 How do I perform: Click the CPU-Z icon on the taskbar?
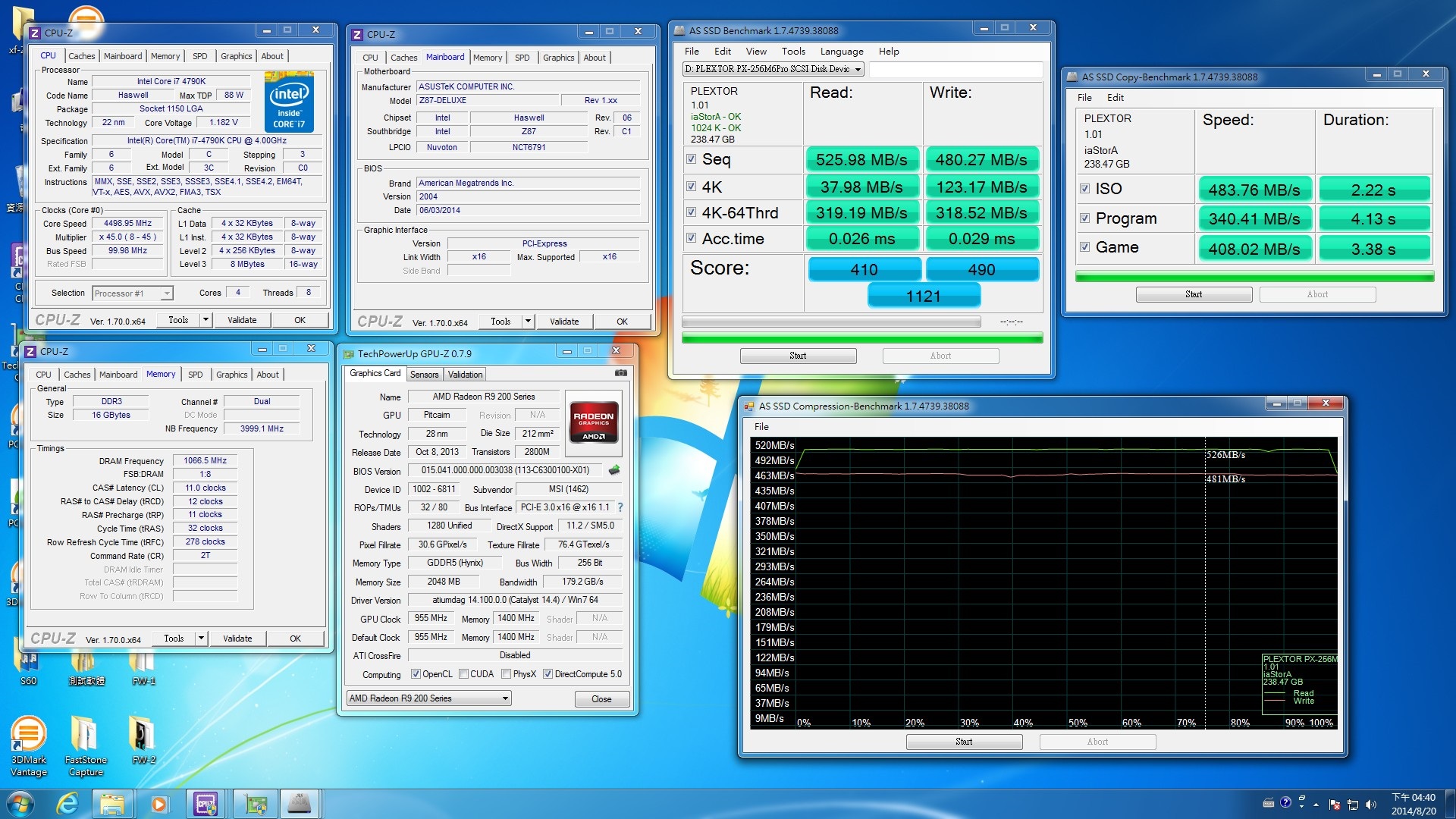(205, 803)
